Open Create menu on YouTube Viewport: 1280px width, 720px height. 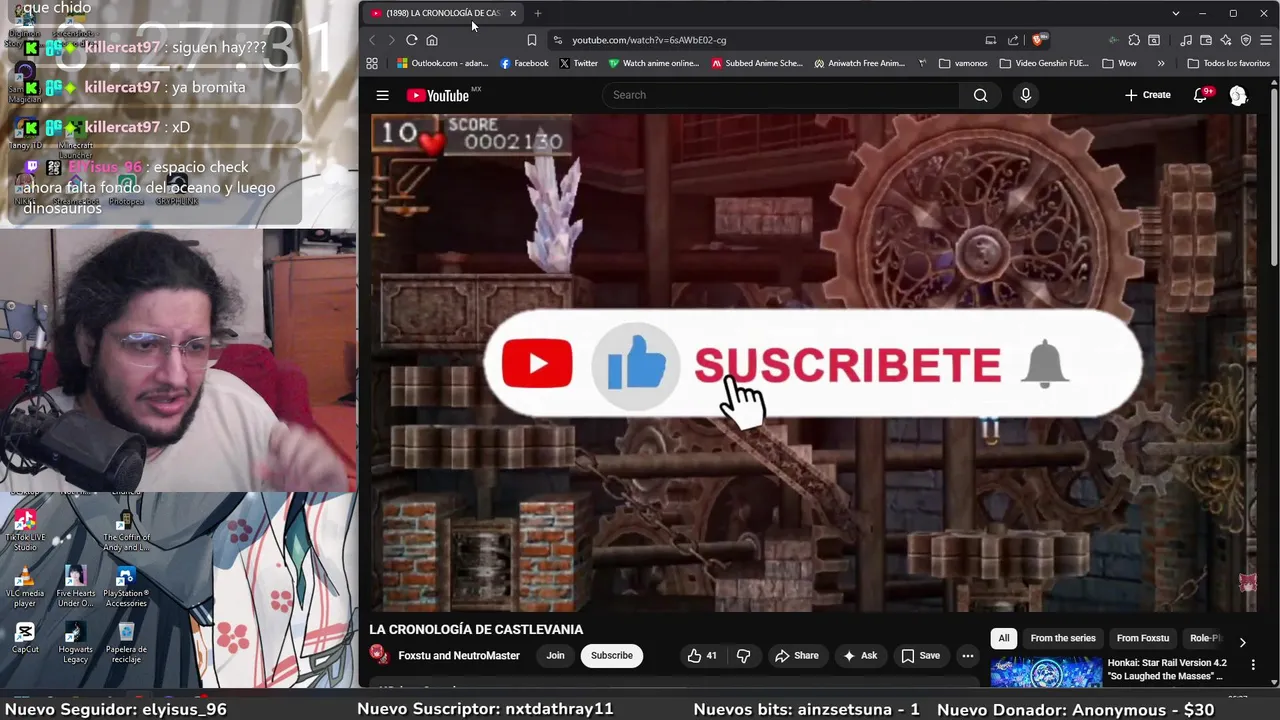point(1147,95)
